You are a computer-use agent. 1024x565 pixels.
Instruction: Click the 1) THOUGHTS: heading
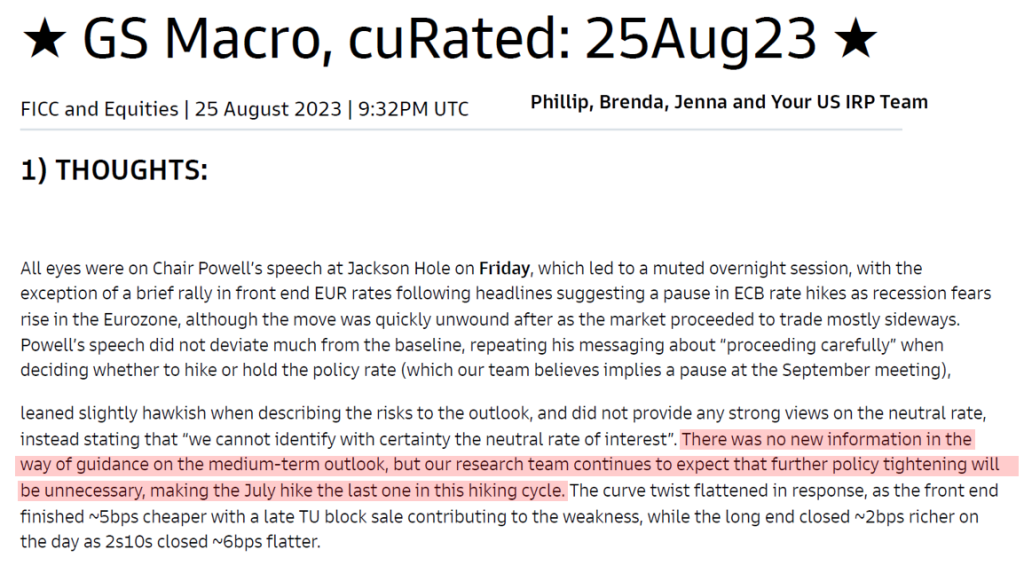click(114, 170)
